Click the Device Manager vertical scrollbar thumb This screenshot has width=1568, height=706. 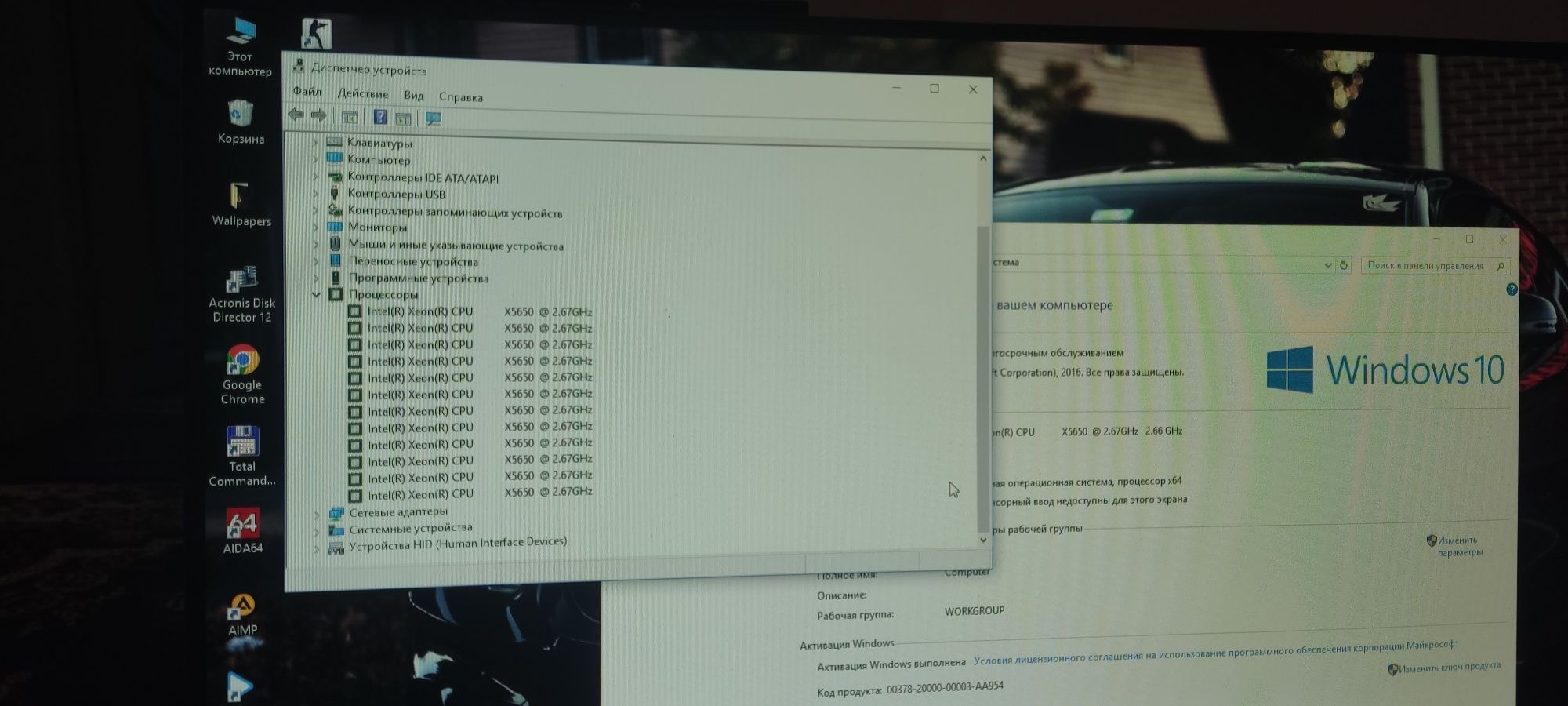click(x=983, y=379)
